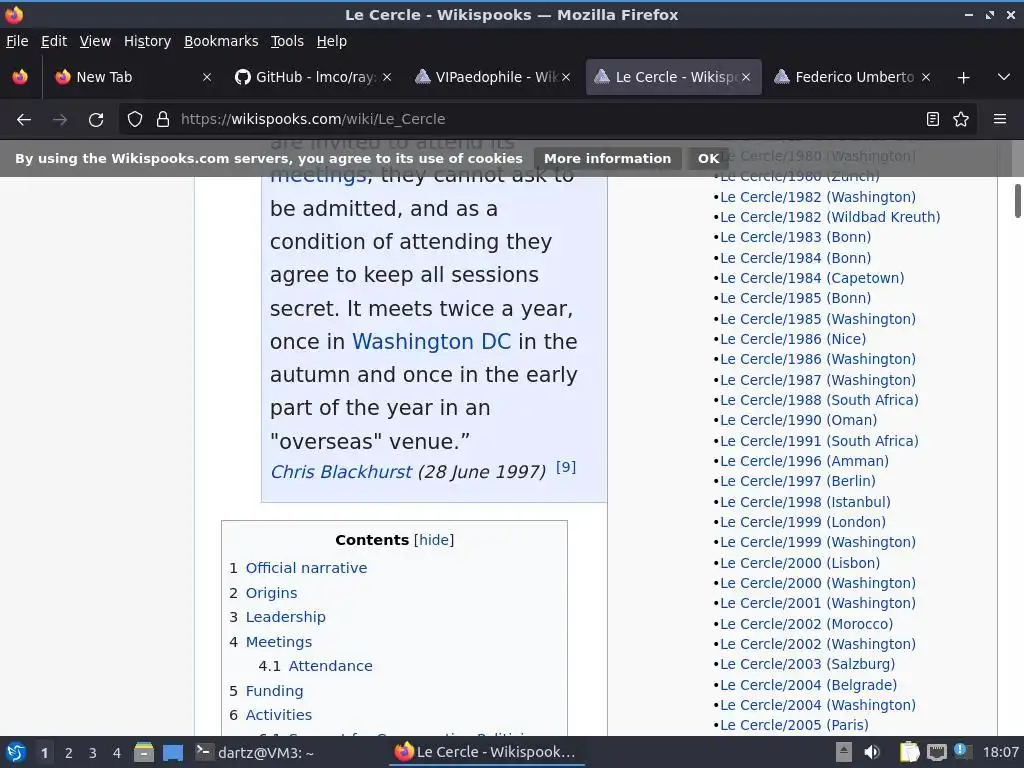Open Le Cercle/2004 (Belgrade)
The width and height of the screenshot is (1024, 768).
pos(808,685)
